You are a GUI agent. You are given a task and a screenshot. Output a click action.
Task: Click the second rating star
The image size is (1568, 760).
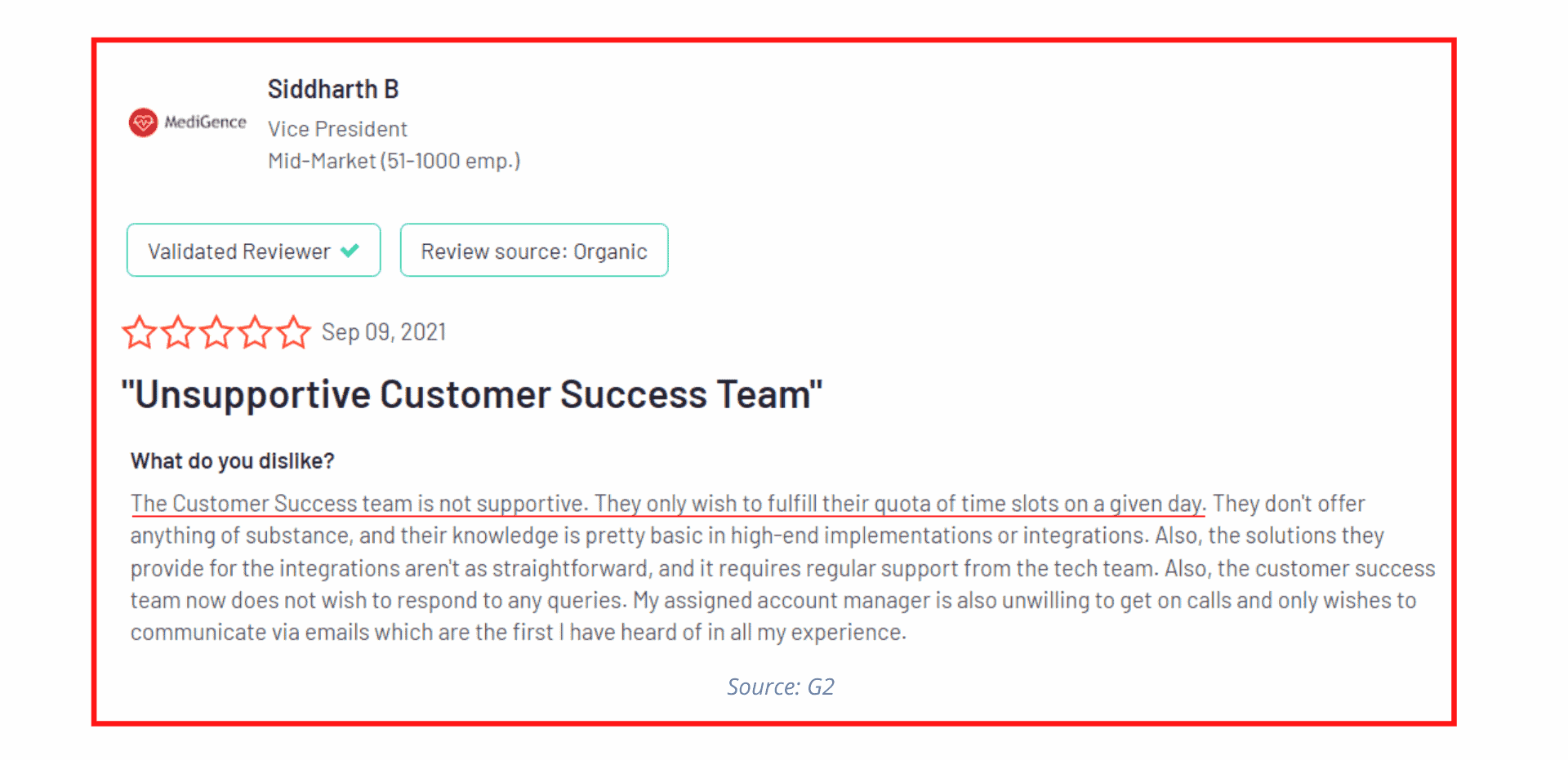178,332
